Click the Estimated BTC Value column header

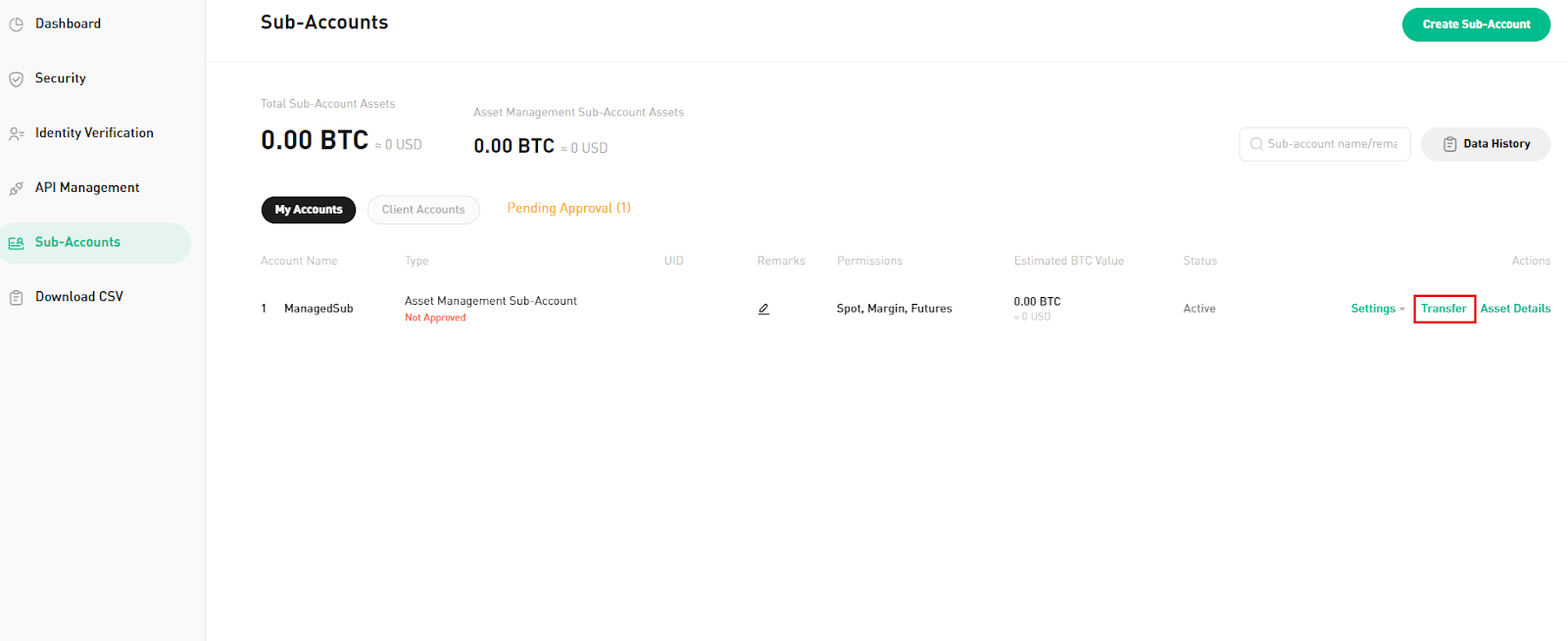tap(1068, 261)
